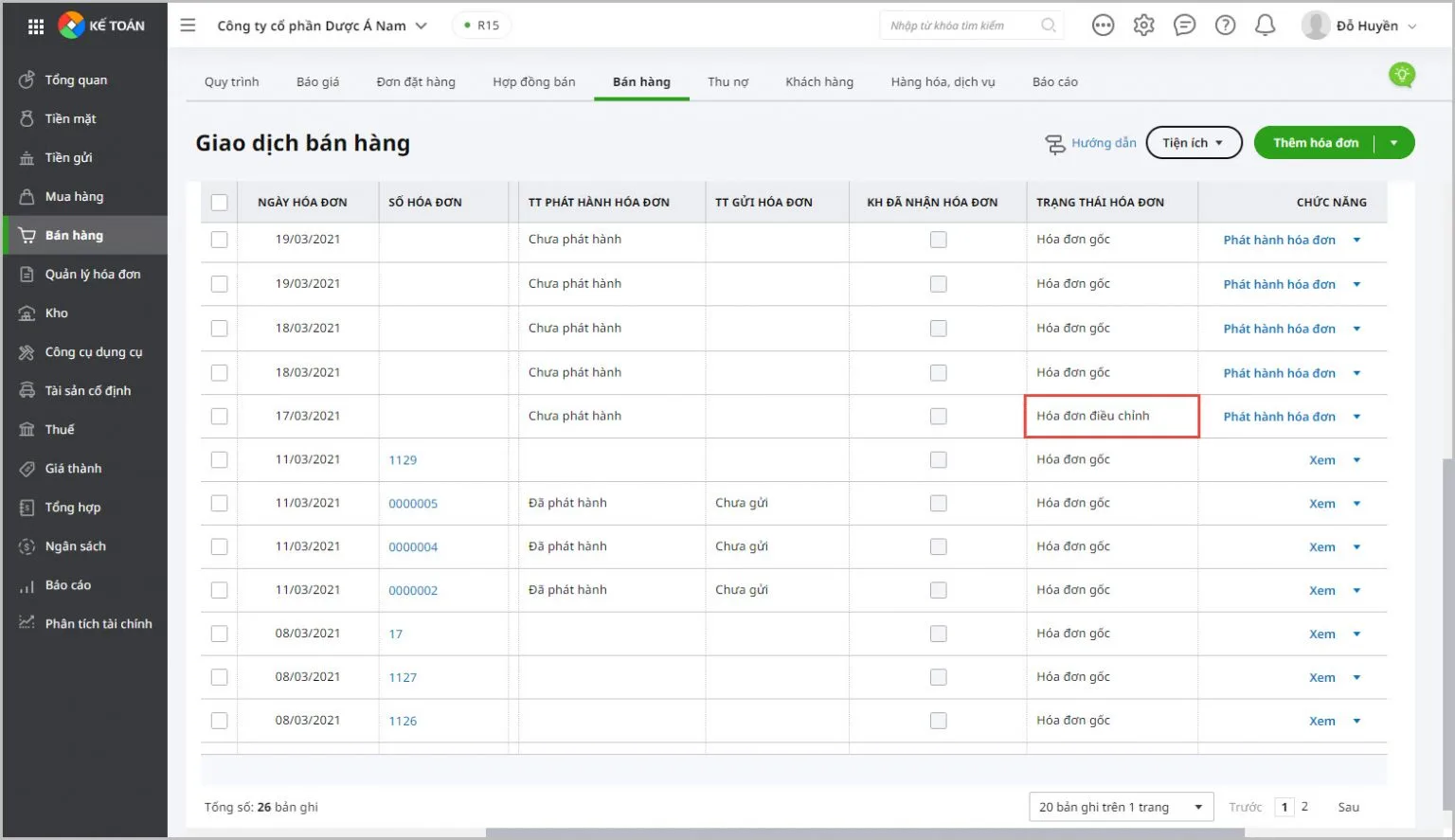The width and height of the screenshot is (1455, 840).
Task: Expand the arrow beside Thêm hóa đơn
Action: [x=1393, y=143]
